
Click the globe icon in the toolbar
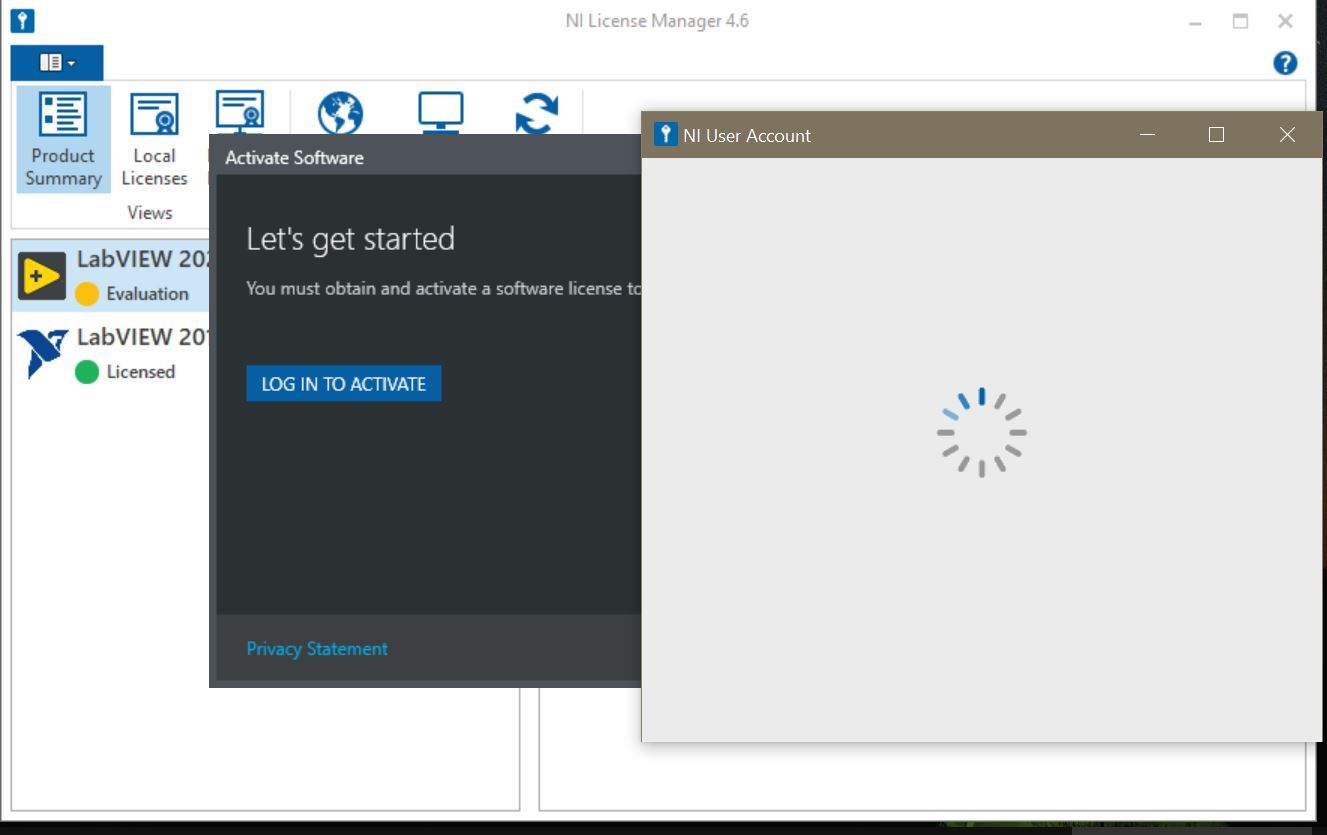[x=339, y=113]
